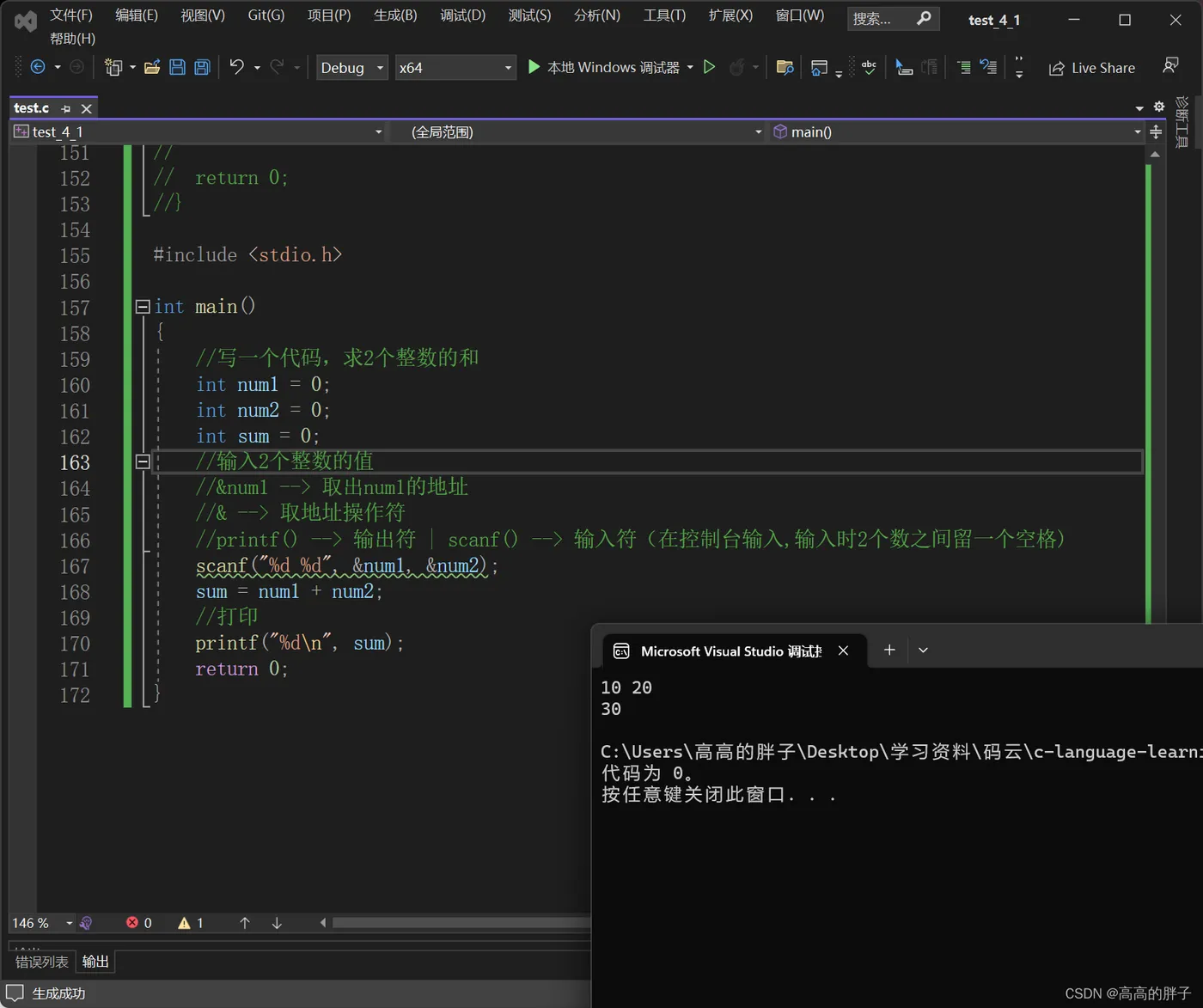Click the tab-well settings gear icon
Screen dimensions: 1203x1008
click(x=1159, y=107)
